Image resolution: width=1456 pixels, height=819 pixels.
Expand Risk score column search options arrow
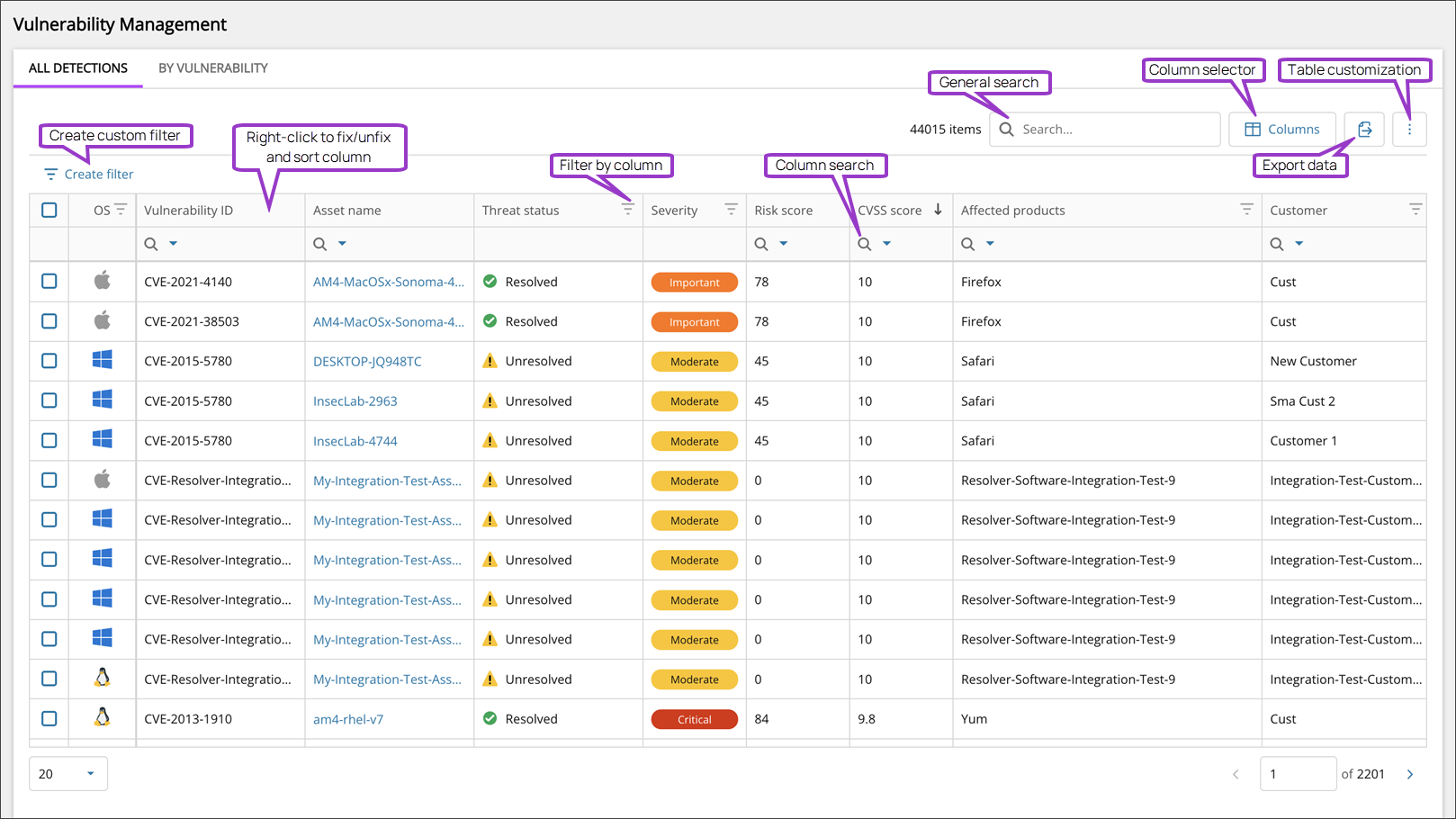coord(784,244)
